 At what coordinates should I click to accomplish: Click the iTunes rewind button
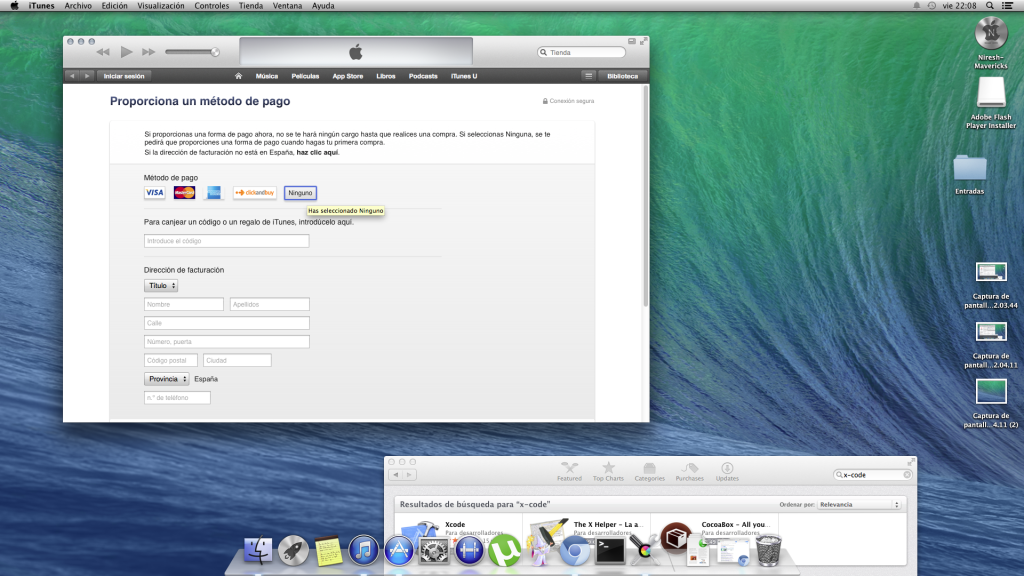coord(103,52)
